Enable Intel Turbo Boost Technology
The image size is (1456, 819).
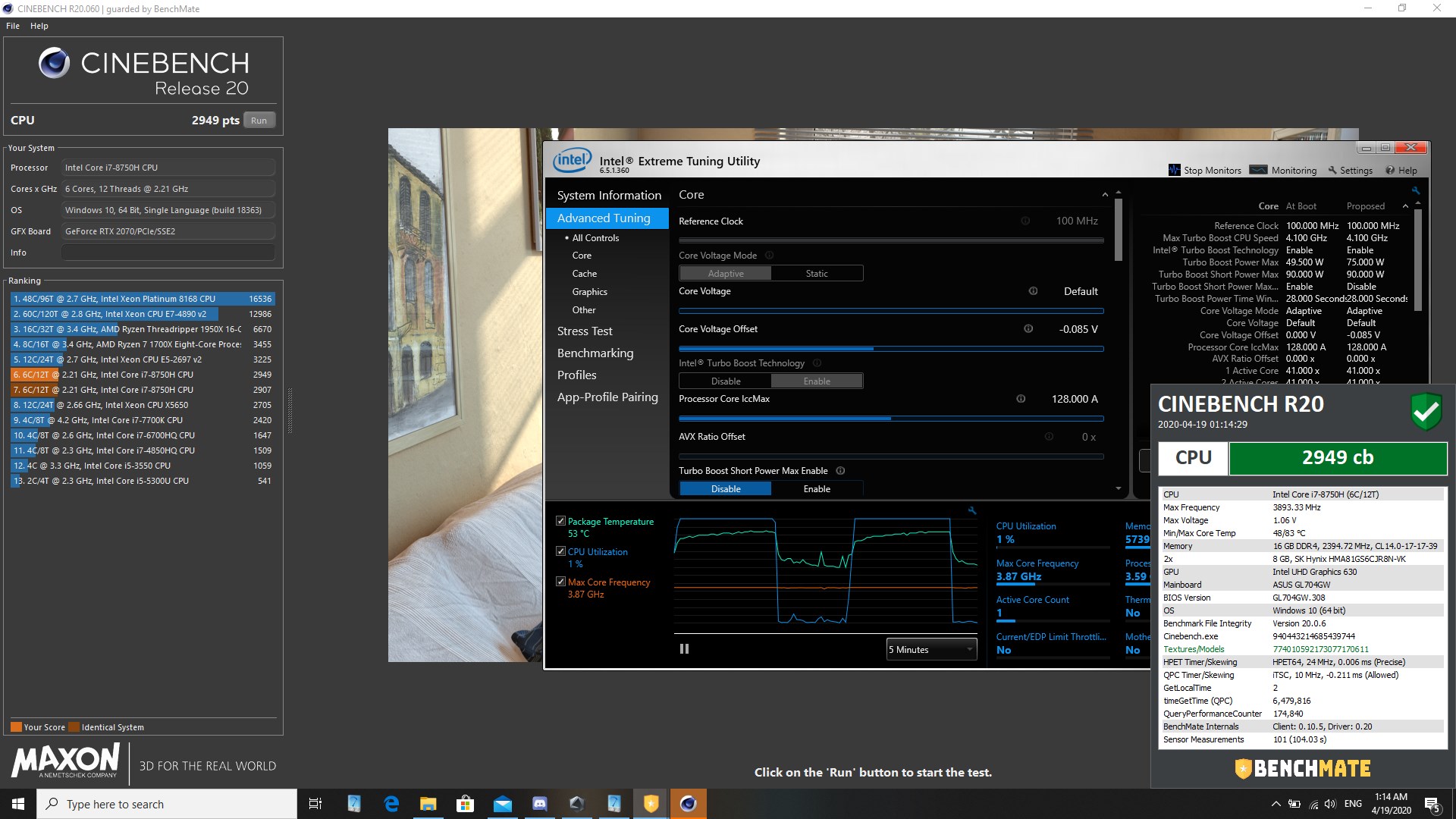(817, 381)
